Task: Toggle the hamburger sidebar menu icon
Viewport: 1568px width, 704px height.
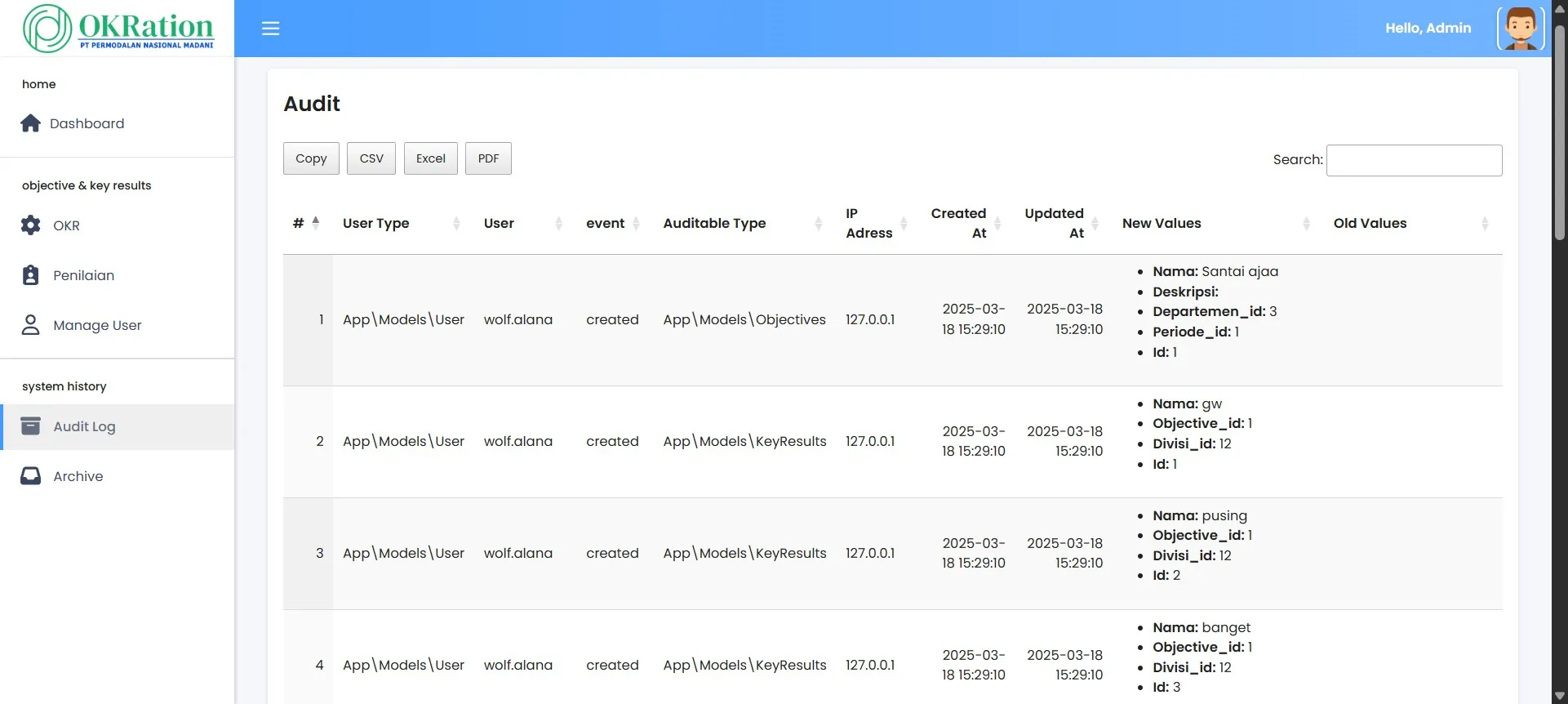Action: point(270,29)
